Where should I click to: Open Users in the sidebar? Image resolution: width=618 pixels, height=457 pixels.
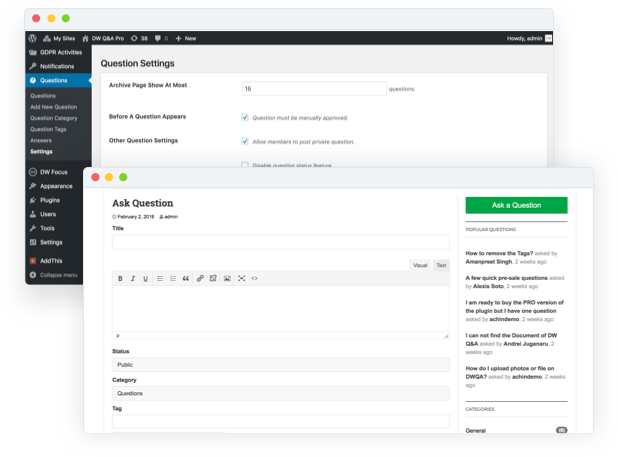(54, 214)
